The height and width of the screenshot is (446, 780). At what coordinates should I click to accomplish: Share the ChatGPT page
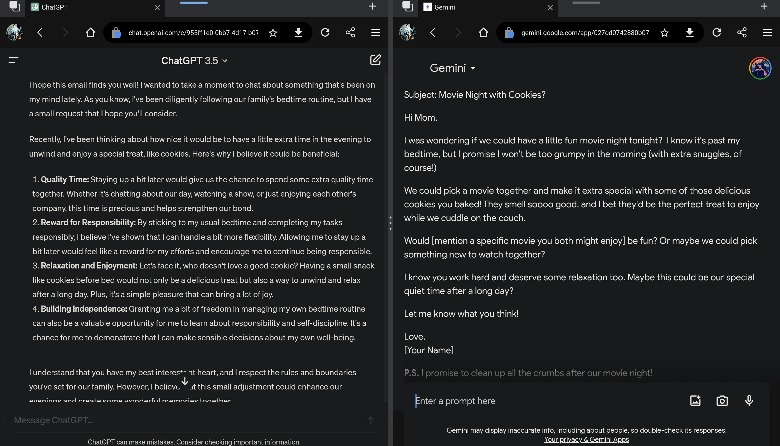(350, 33)
